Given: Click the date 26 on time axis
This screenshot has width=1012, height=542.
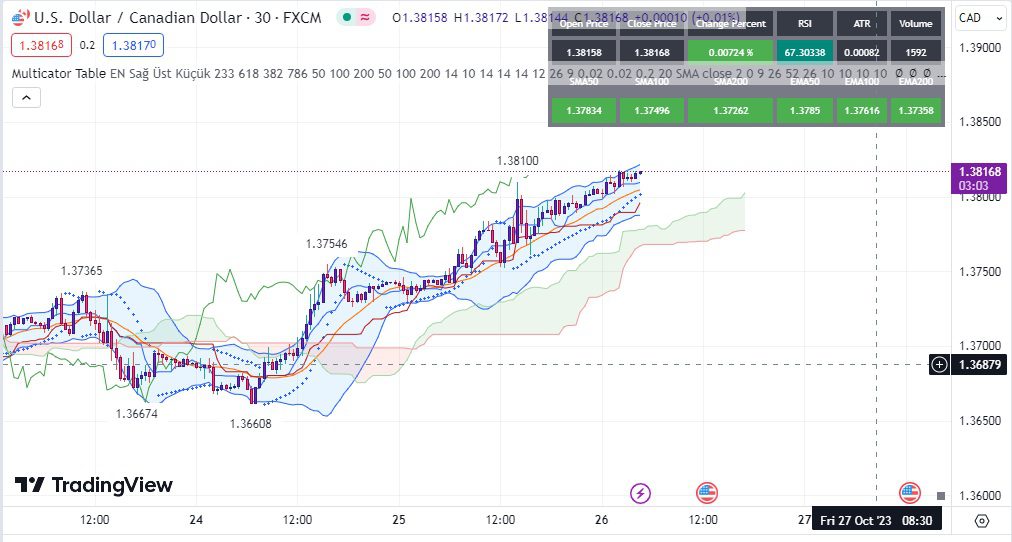Looking at the screenshot, I should point(602,520).
